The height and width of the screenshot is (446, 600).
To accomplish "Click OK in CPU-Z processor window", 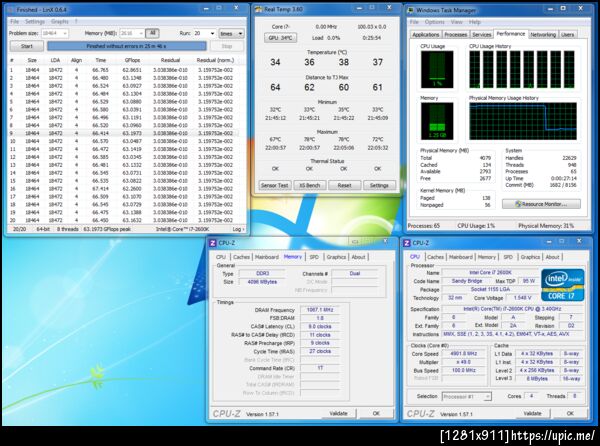I will tap(570, 413).
